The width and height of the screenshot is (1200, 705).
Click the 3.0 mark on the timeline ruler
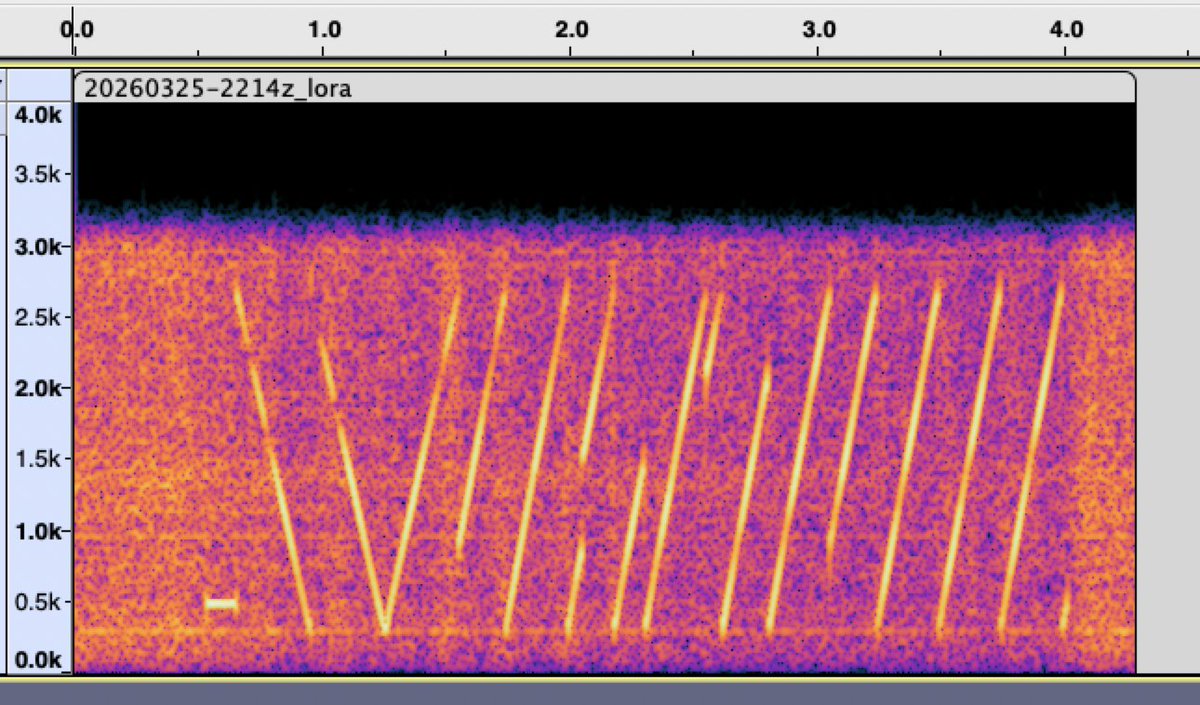(x=819, y=29)
